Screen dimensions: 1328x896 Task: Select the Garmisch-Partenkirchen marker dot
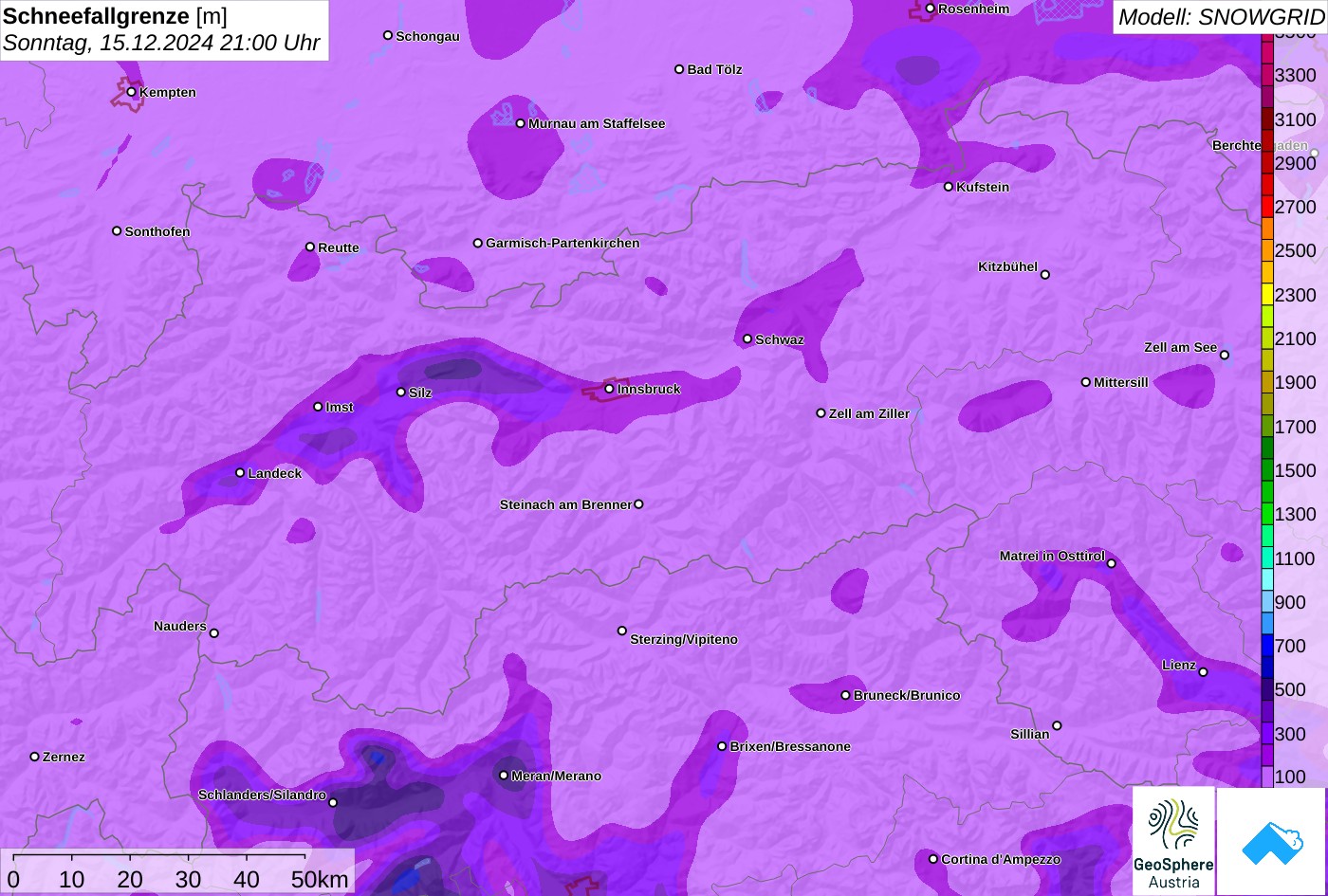(478, 243)
